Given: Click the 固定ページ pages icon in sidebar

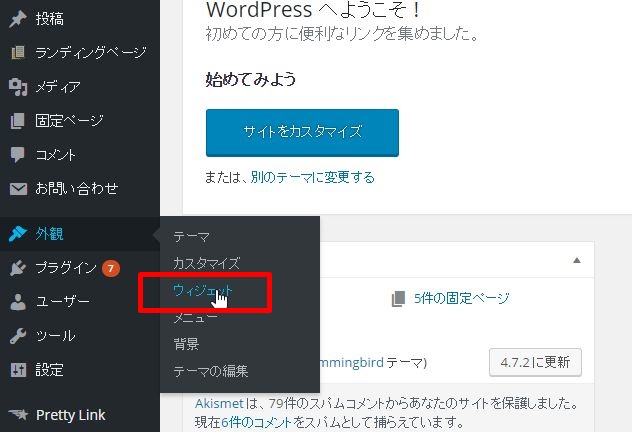Looking at the screenshot, I should click(18, 120).
